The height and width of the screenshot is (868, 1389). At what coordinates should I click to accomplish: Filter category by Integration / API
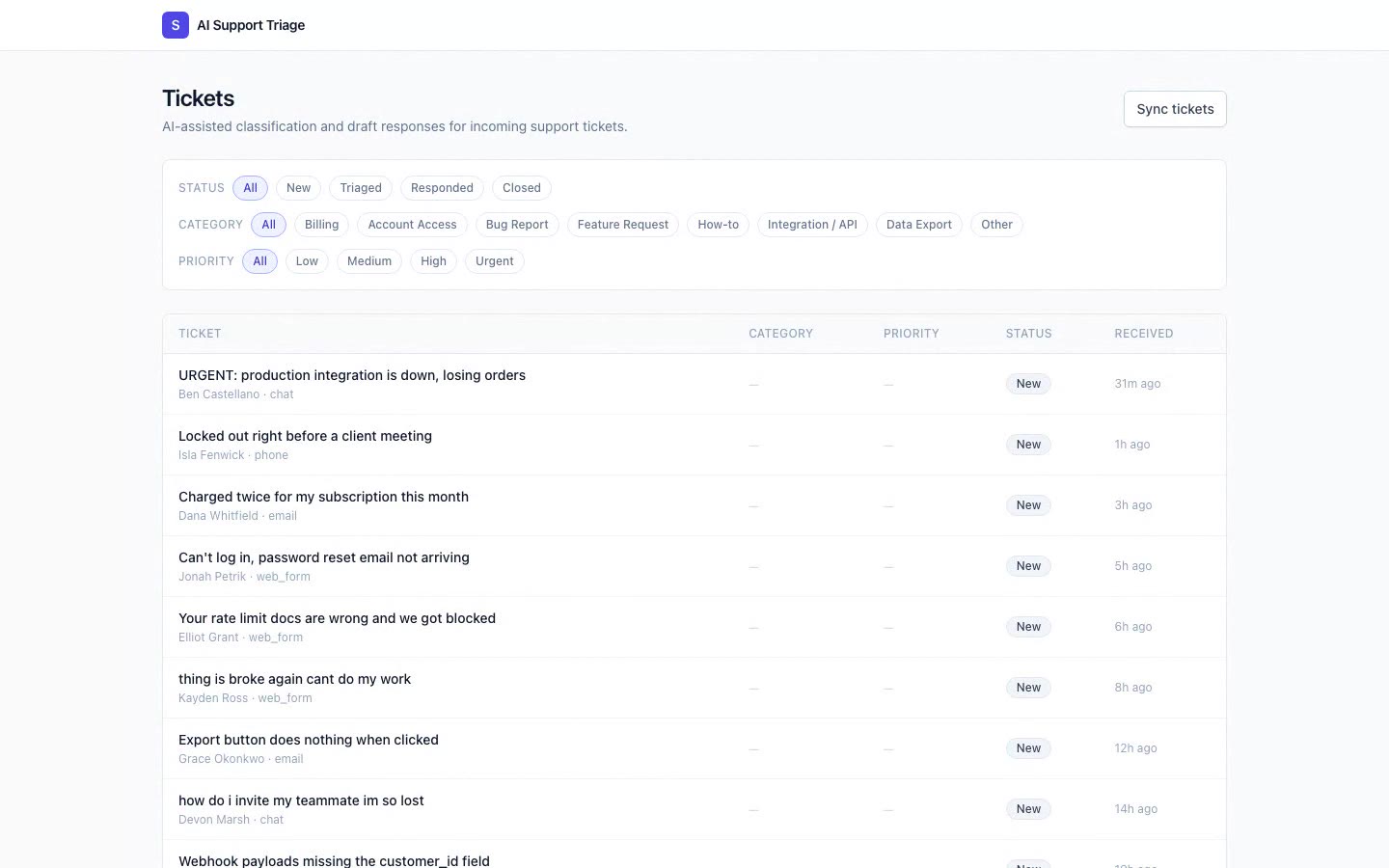[x=812, y=225]
